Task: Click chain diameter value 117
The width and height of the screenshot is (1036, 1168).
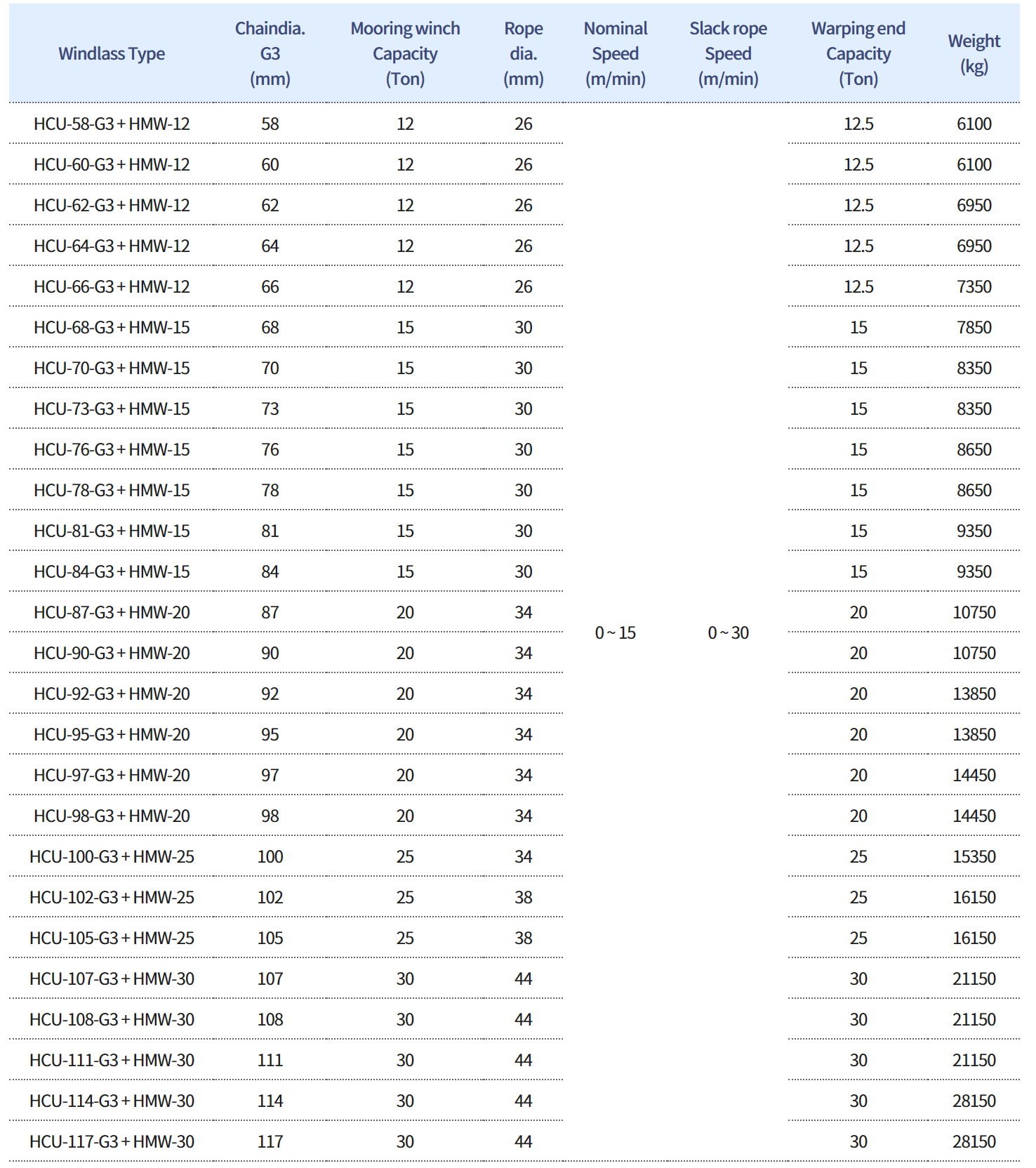Action: click(270, 1142)
